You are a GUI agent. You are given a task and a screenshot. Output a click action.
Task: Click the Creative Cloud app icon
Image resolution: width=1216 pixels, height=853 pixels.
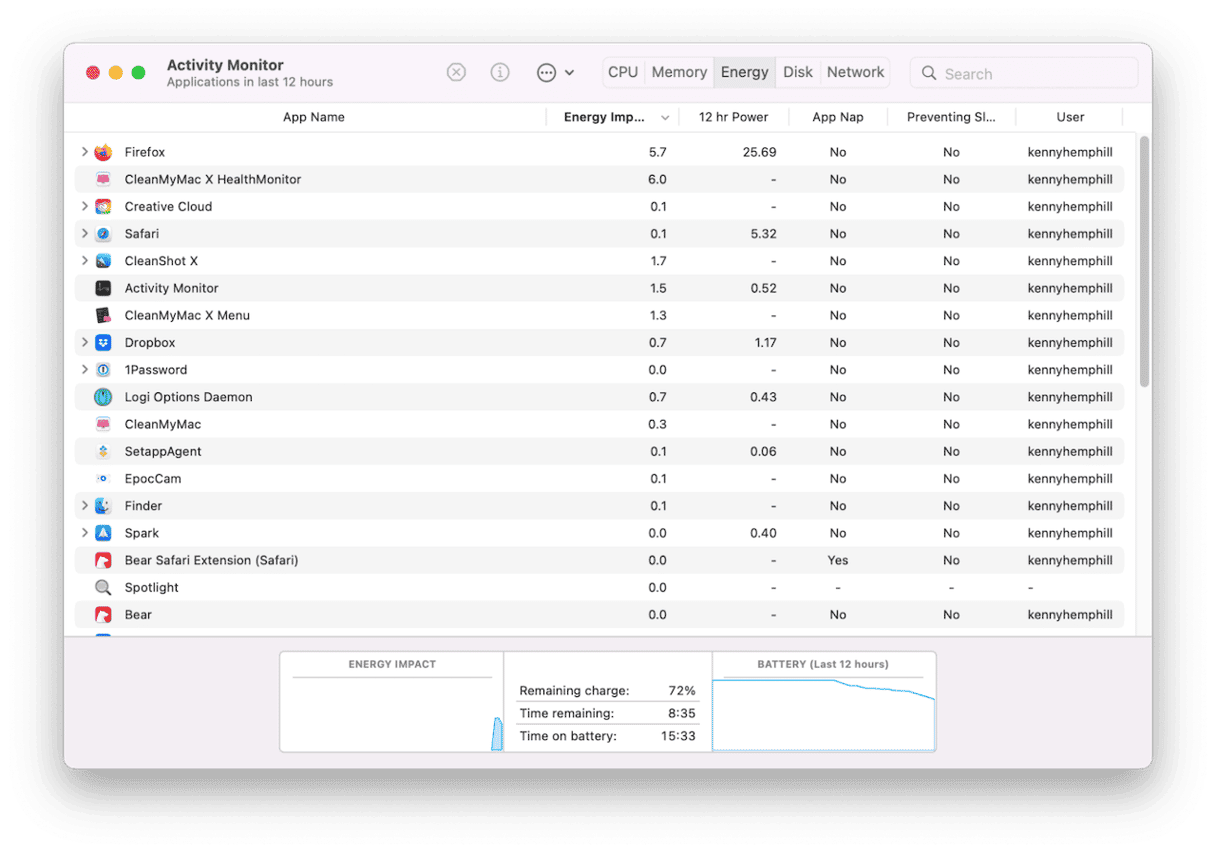(x=103, y=207)
